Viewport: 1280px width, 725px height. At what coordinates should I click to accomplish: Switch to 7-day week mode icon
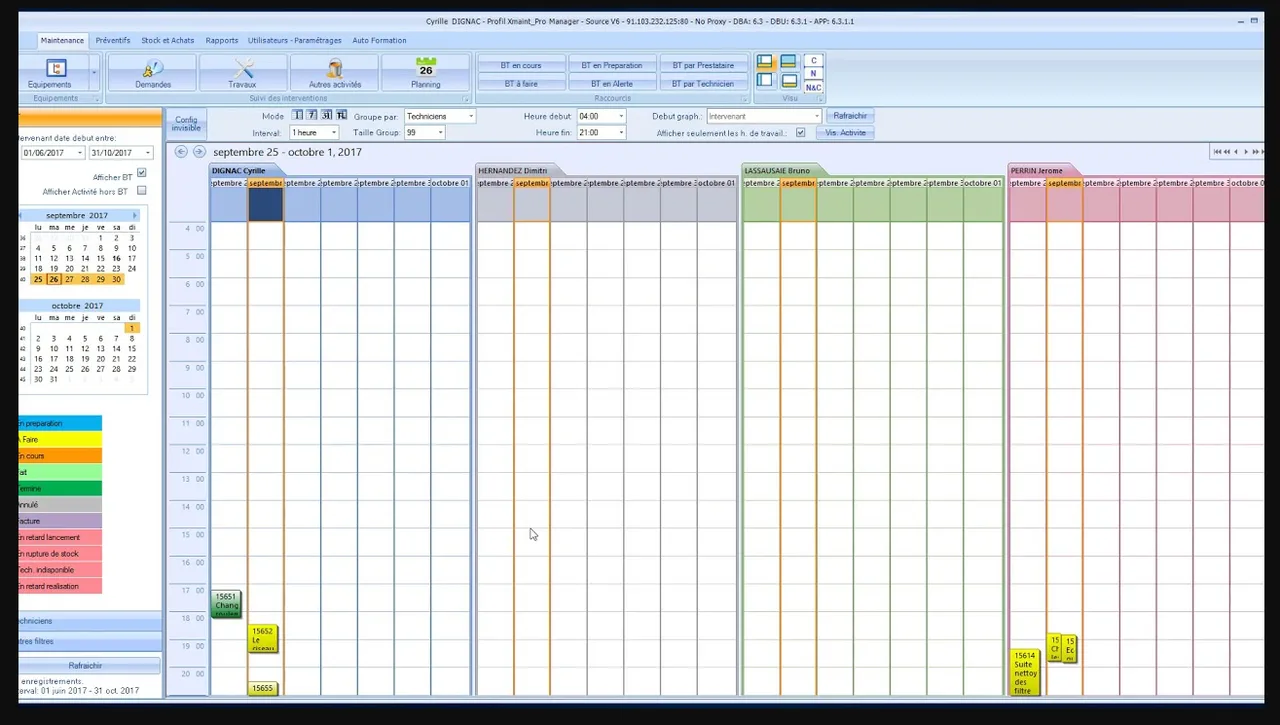click(312, 116)
